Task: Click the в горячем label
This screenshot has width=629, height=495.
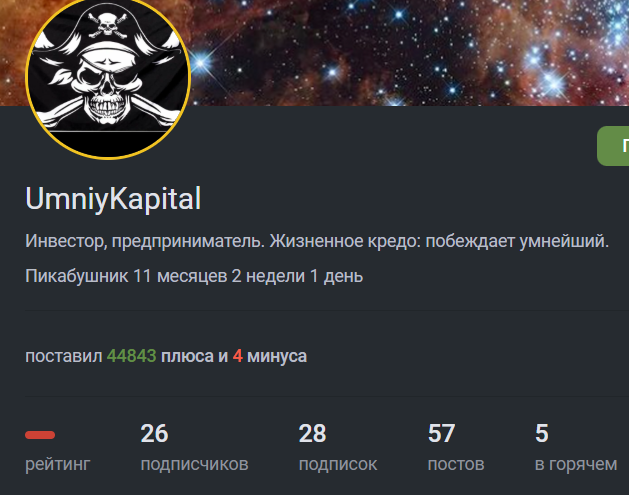Action: (576, 465)
